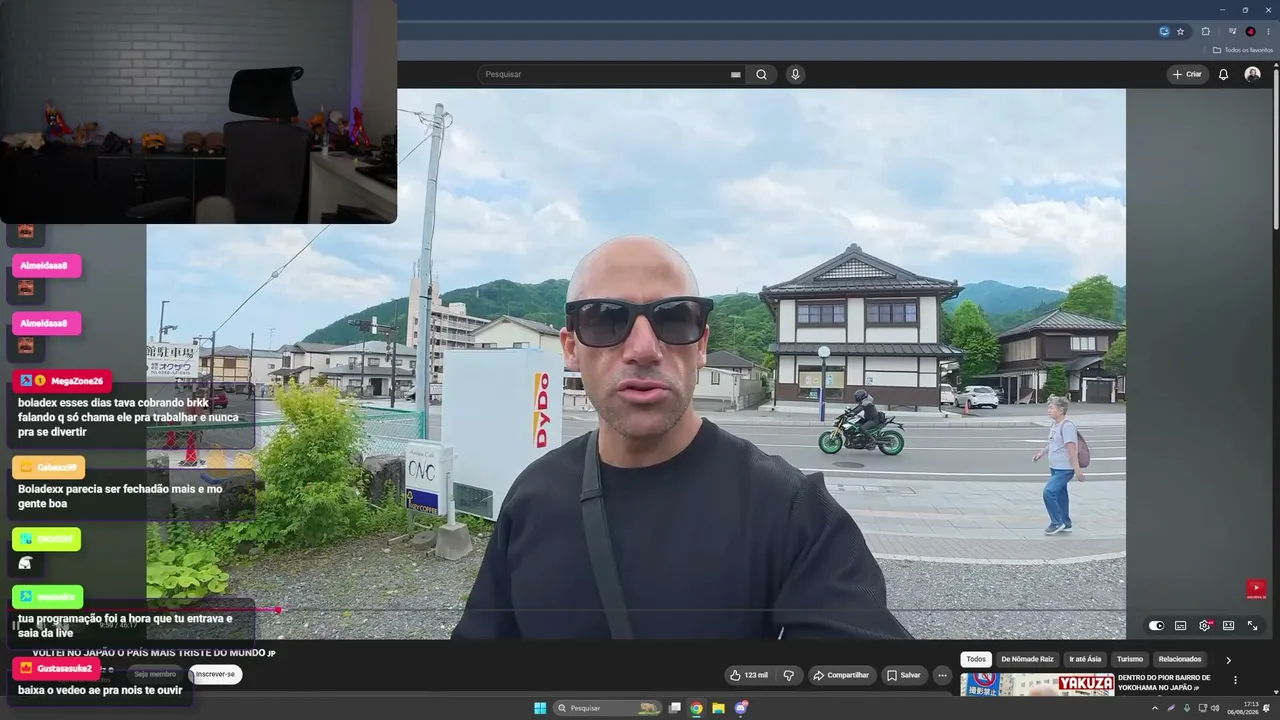The height and width of the screenshot is (720, 1280).
Task: Open the Todos os favoritos bookmarks folder
Action: (1243, 50)
